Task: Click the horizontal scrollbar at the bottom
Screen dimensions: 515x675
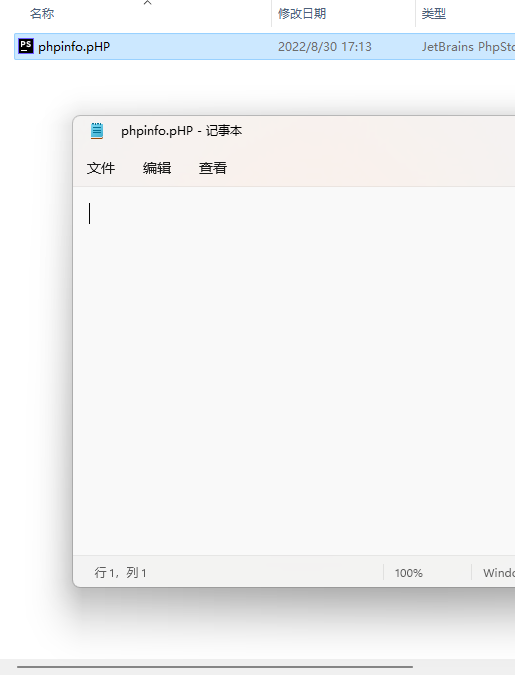Action: pos(215,667)
